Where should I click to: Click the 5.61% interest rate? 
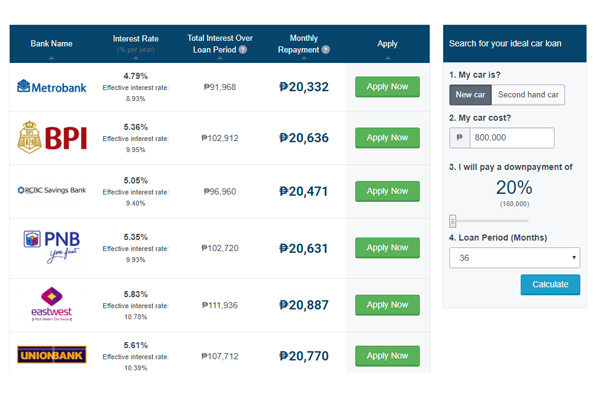coord(135,345)
